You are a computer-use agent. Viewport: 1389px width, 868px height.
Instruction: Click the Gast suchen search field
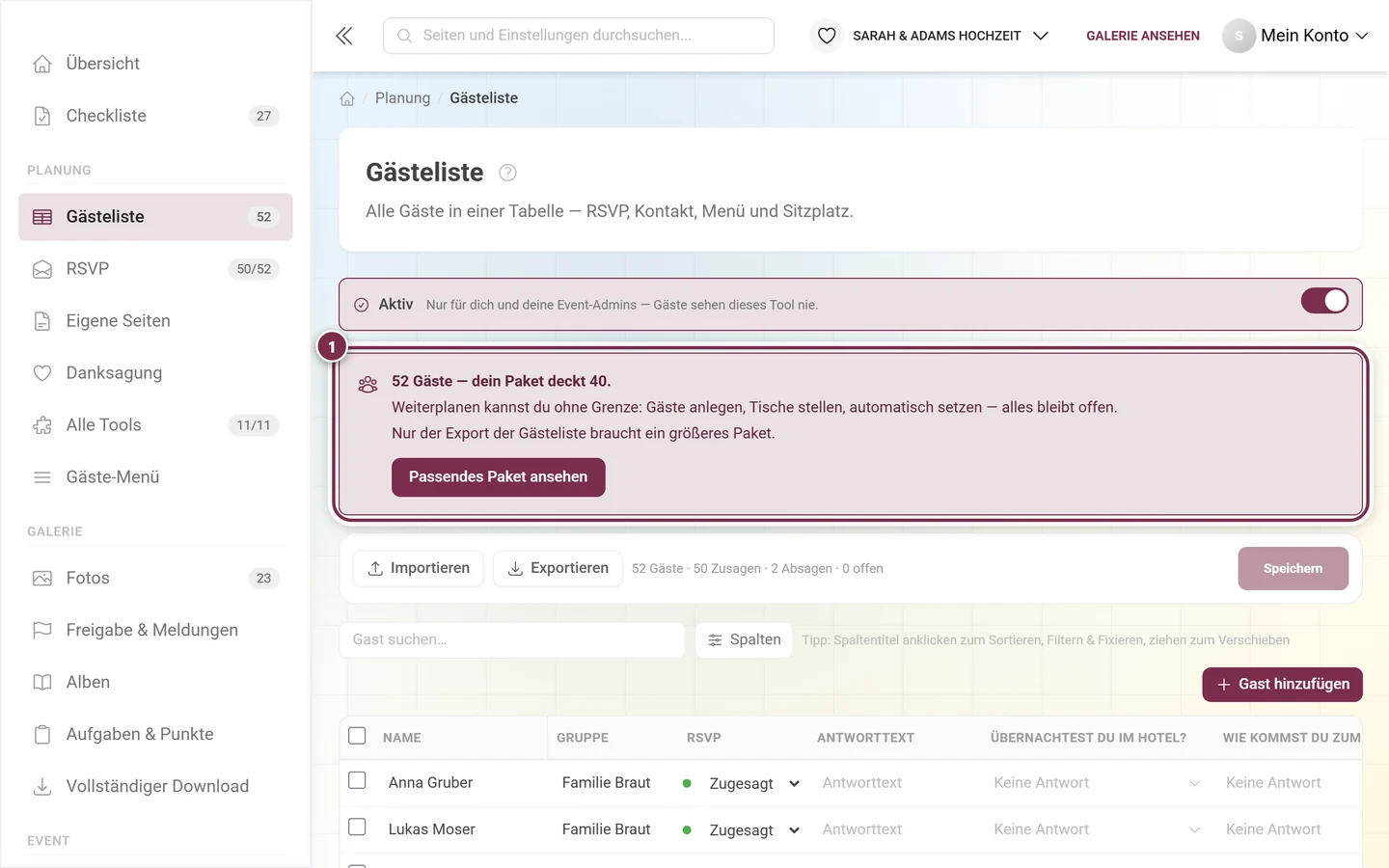pyautogui.click(x=512, y=639)
